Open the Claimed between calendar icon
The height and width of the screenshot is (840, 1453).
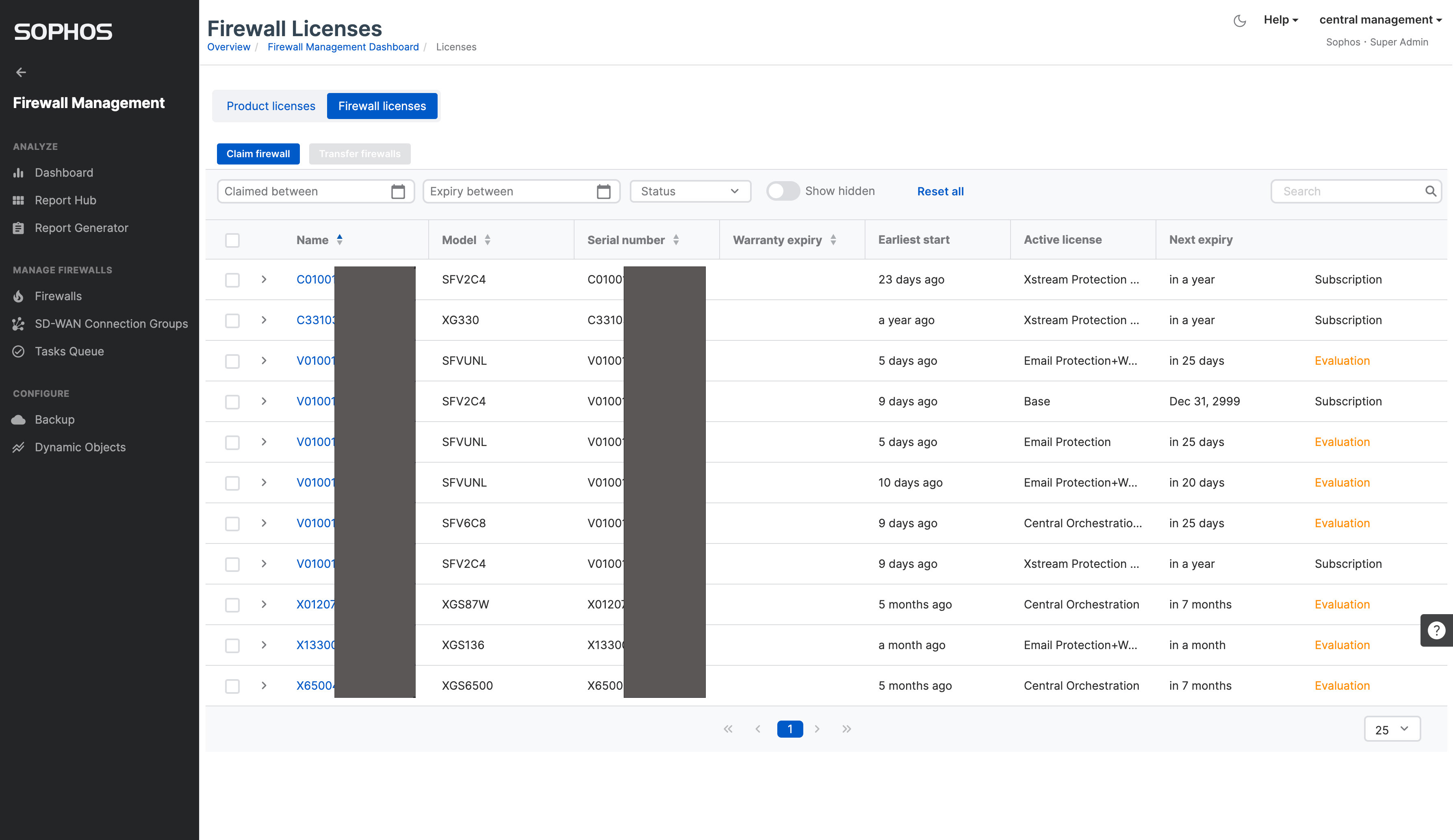tap(397, 191)
